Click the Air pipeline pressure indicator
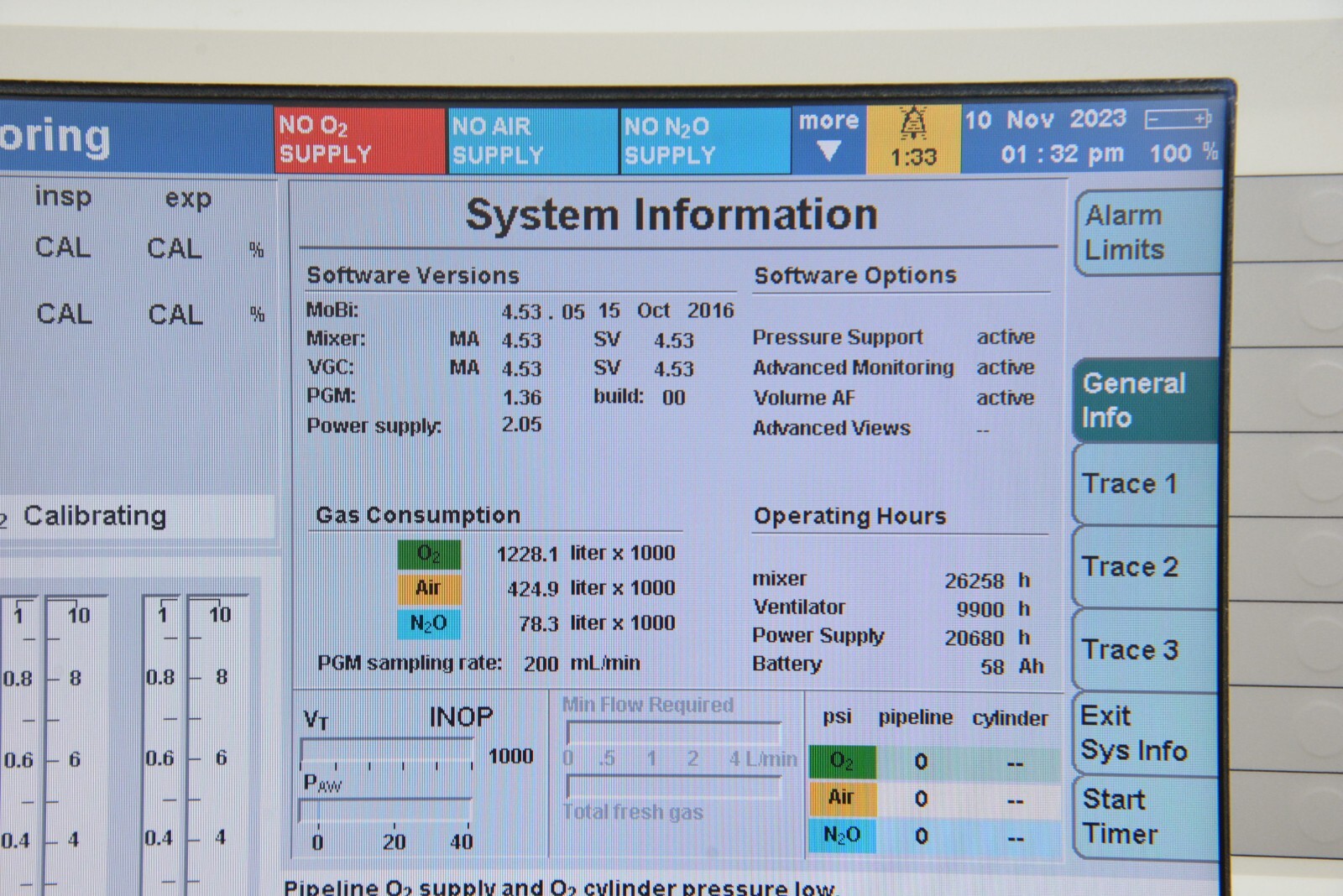 tap(842, 798)
